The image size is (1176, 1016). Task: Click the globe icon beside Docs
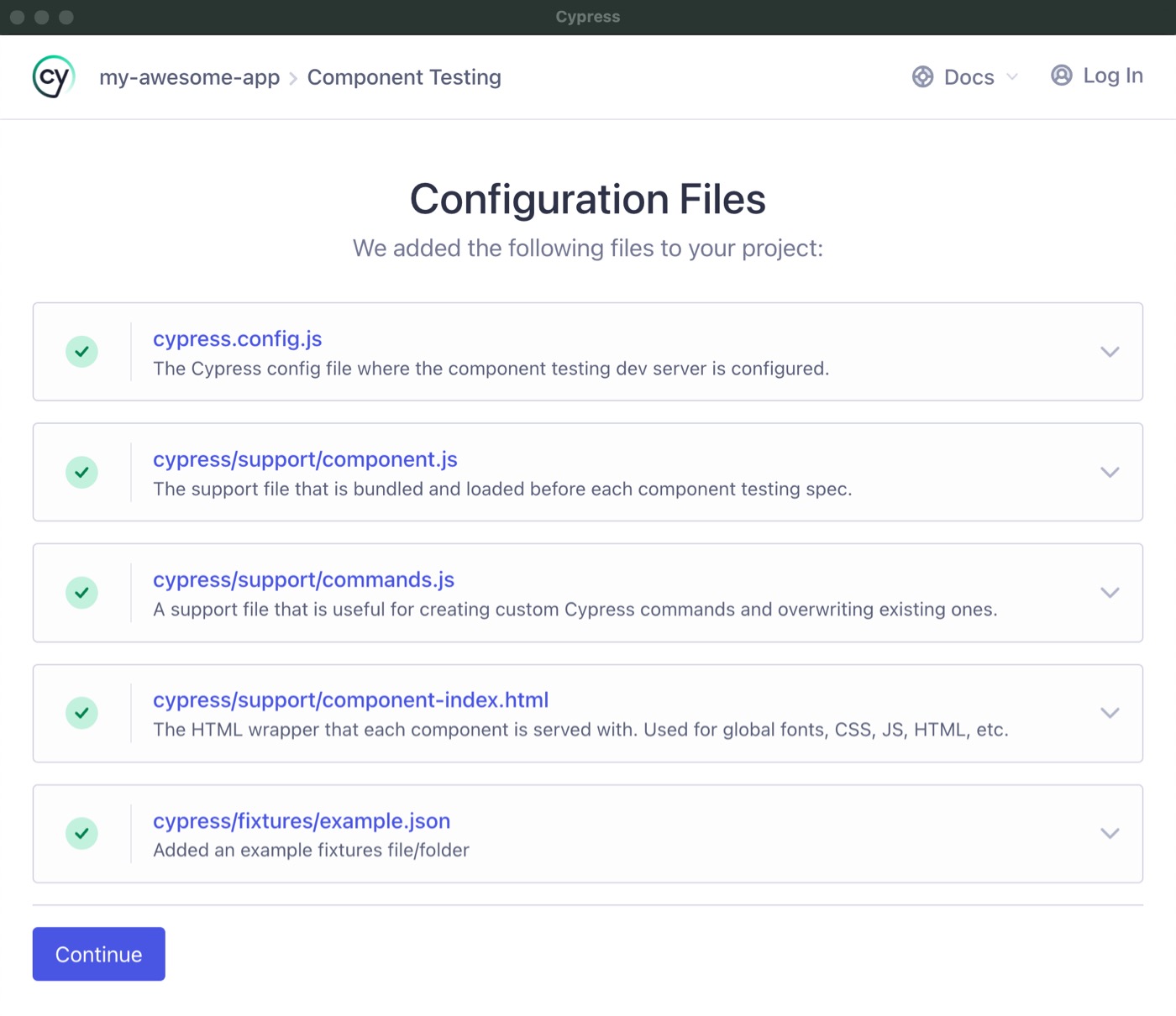click(x=924, y=76)
